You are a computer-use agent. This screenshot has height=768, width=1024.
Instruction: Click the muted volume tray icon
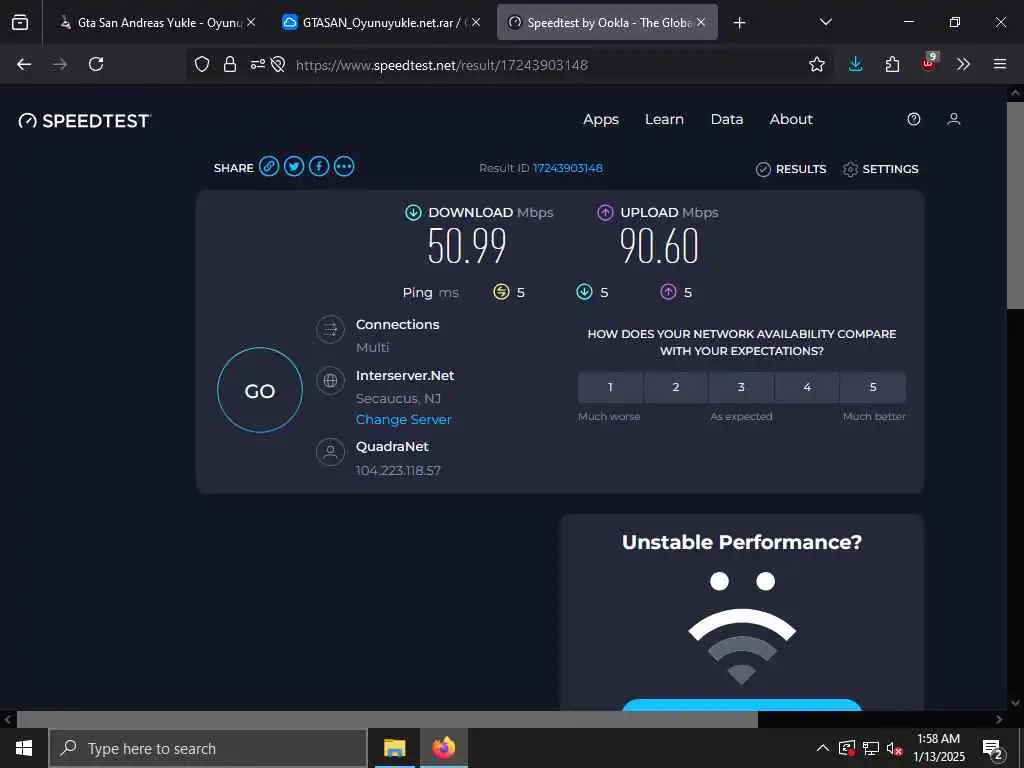pyautogui.click(x=893, y=748)
